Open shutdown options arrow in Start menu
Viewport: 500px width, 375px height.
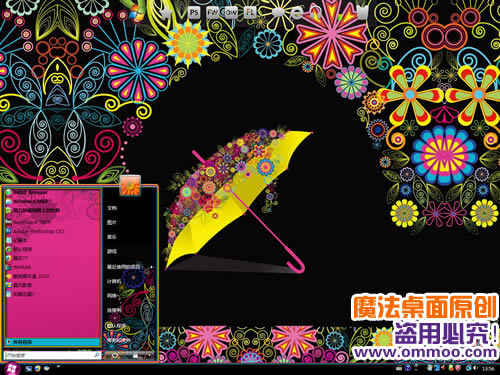[149, 355]
